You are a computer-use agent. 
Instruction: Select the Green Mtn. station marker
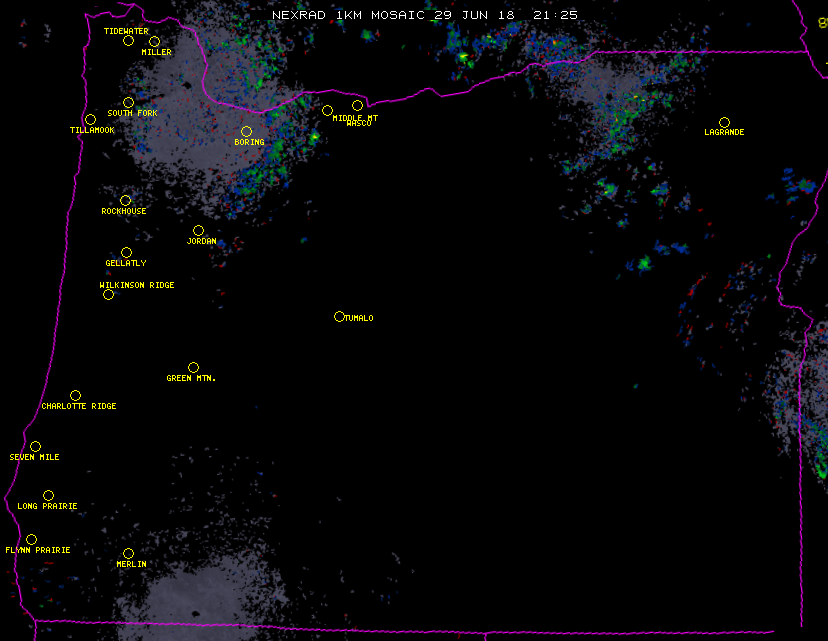pos(193,368)
